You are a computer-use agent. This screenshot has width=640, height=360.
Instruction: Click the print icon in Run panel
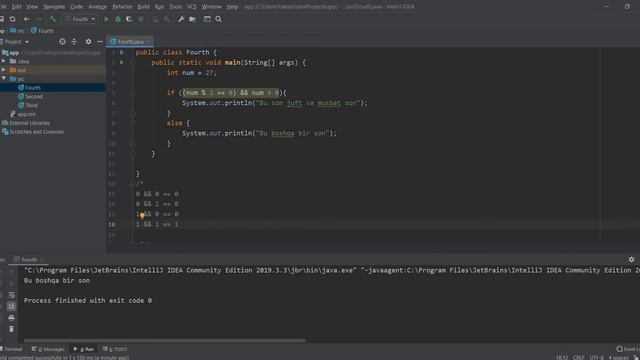click(11, 318)
